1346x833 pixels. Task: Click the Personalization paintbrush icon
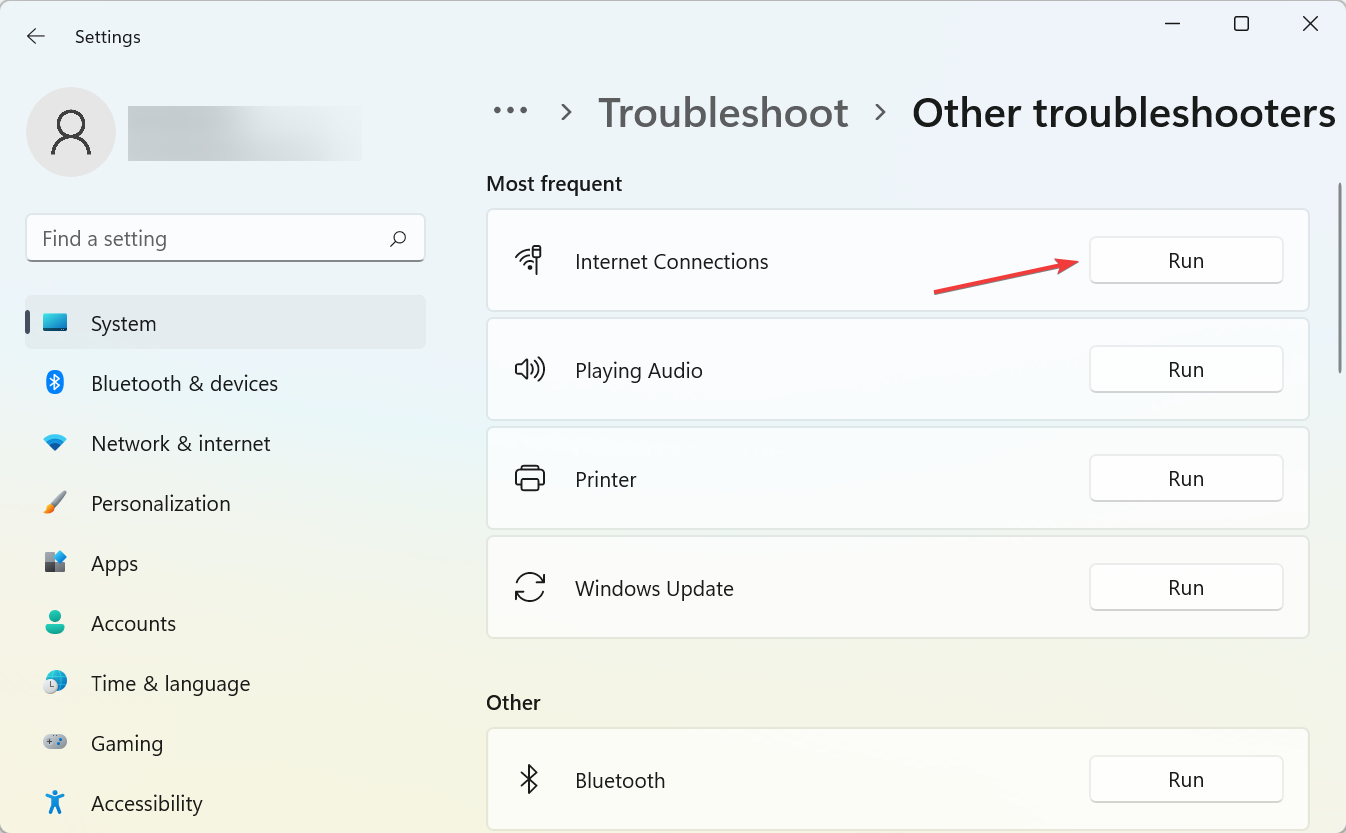55,503
